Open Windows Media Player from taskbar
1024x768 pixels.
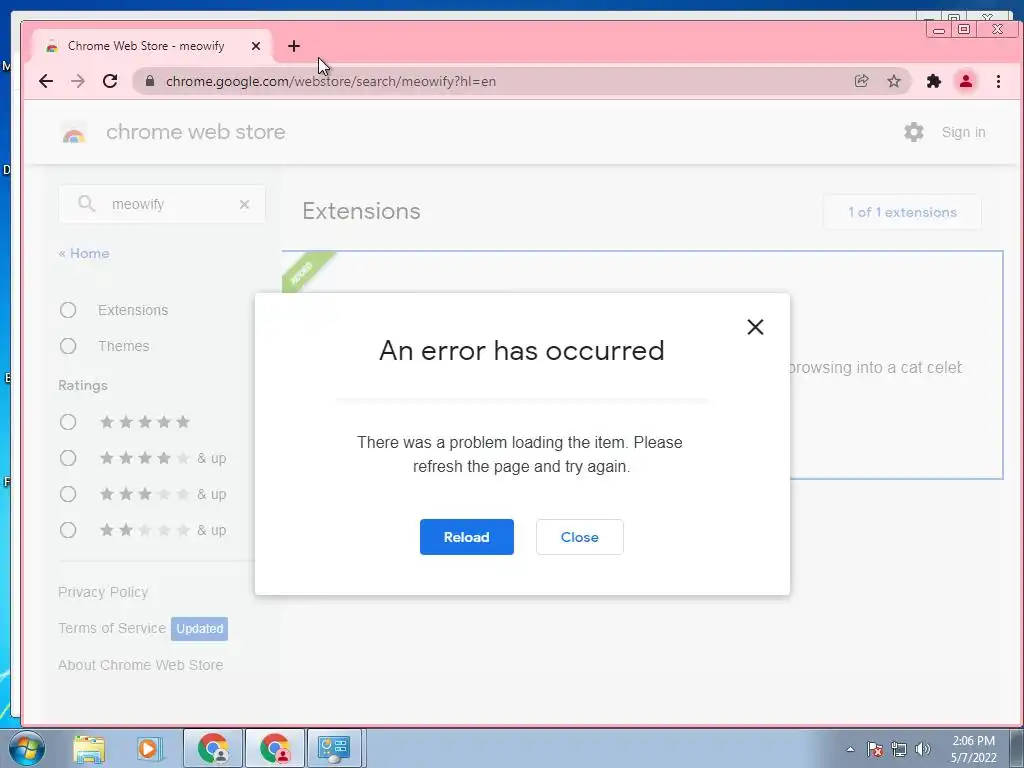tap(149, 748)
